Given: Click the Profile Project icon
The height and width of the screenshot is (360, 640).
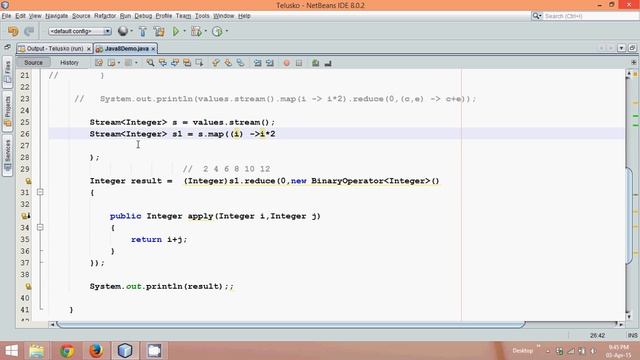Looking at the screenshot, I should tap(217, 31).
